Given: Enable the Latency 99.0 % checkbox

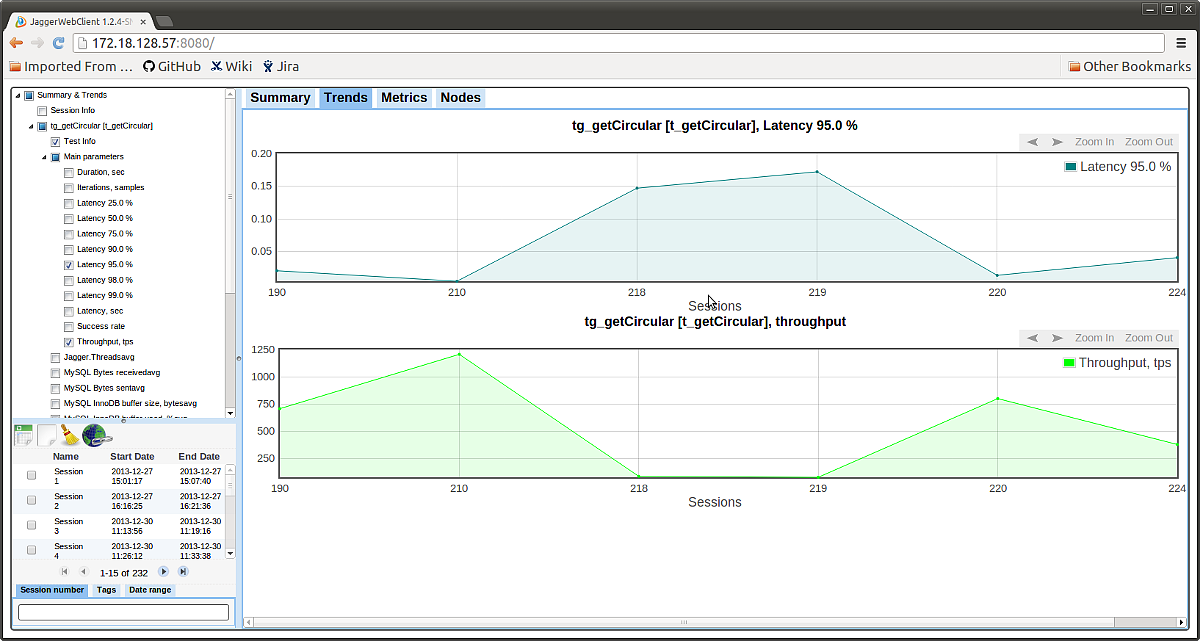Looking at the screenshot, I should [69, 296].
